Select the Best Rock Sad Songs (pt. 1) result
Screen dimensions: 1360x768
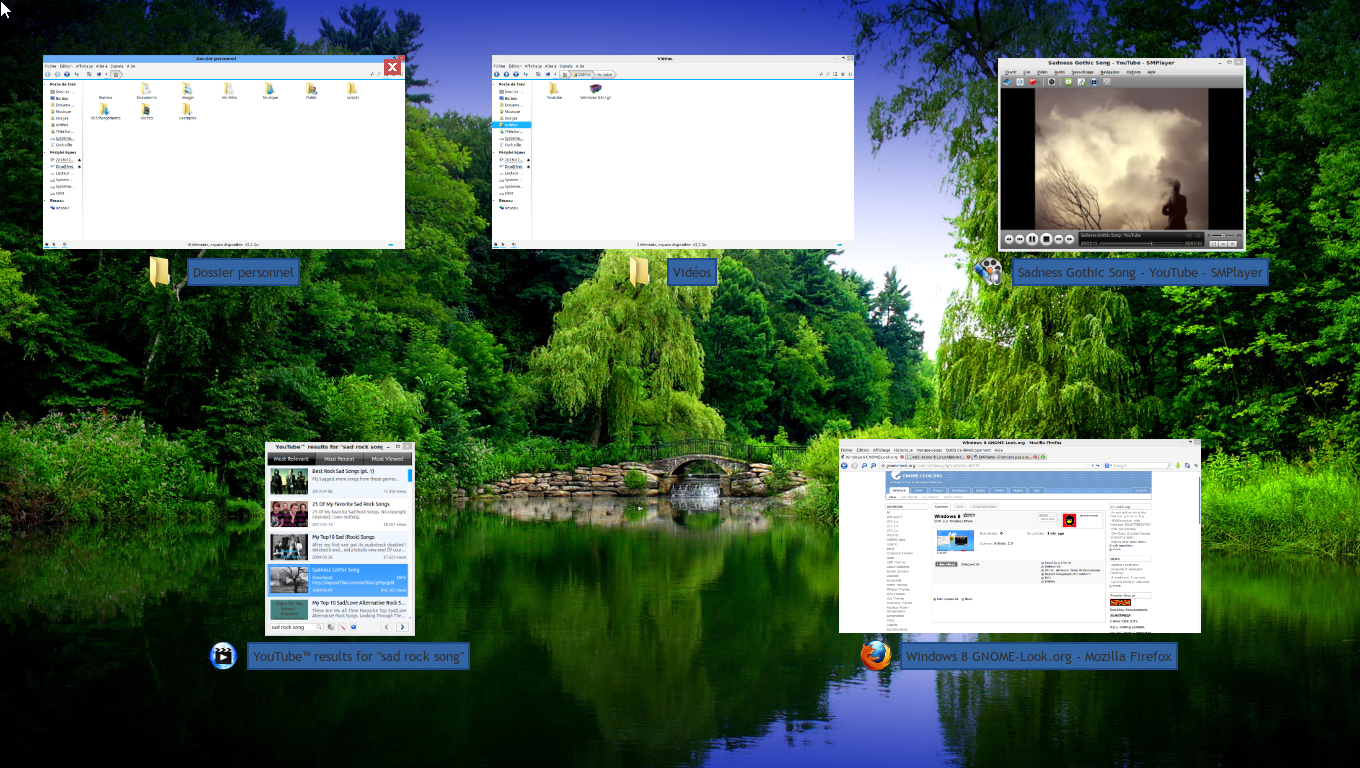338,481
